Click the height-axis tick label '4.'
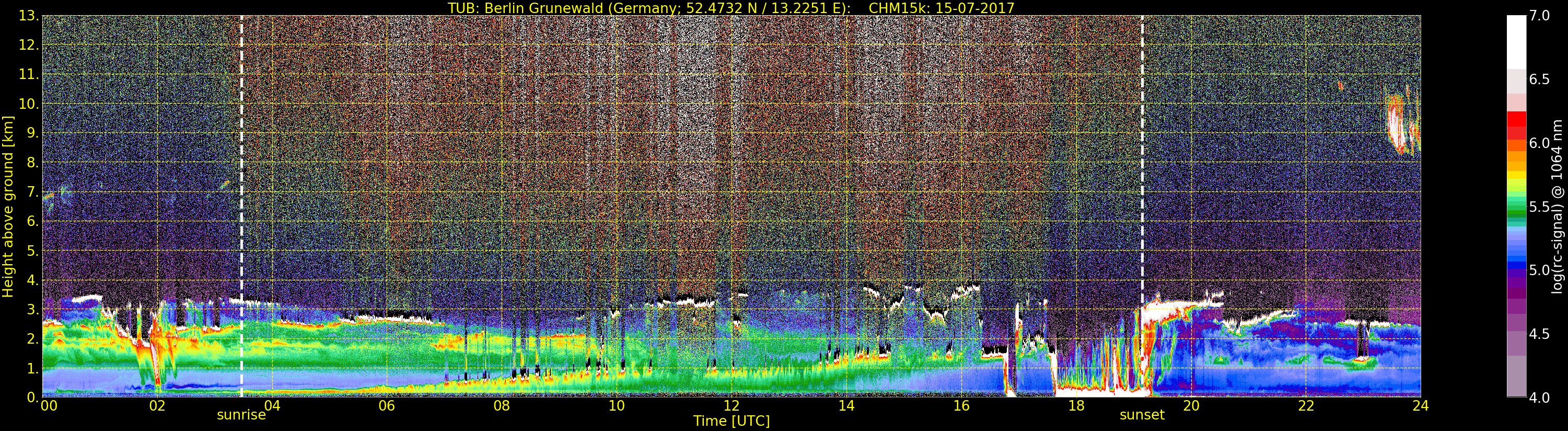This screenshot has height=431, width=1568. [x=33, y=280]
